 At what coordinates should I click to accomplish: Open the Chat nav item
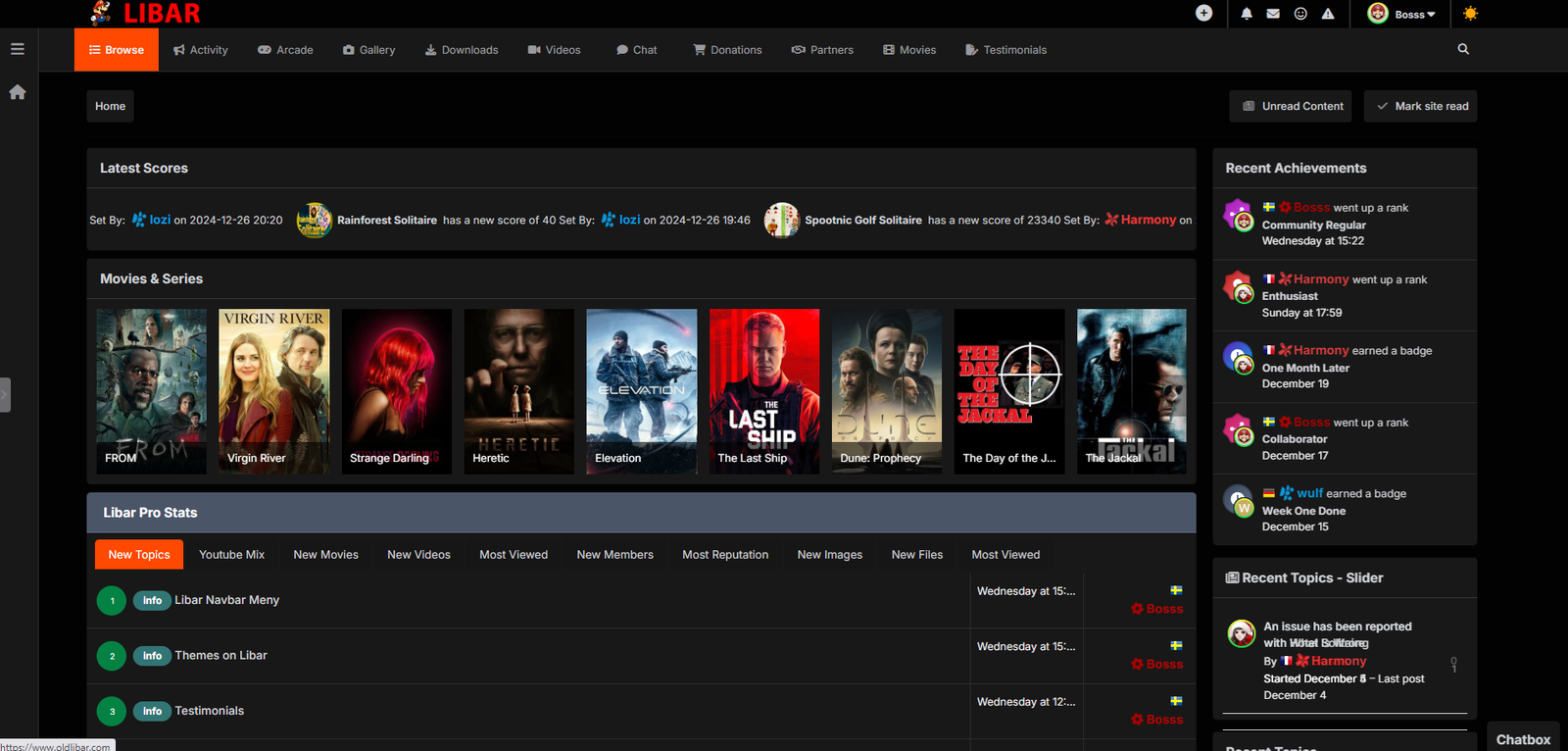(637, 50)
